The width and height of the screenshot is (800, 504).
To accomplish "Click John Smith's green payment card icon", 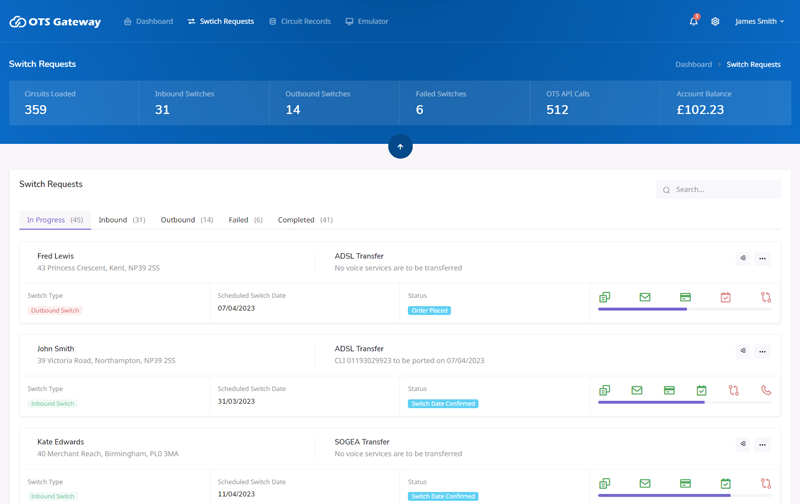I will click(669, 390).
